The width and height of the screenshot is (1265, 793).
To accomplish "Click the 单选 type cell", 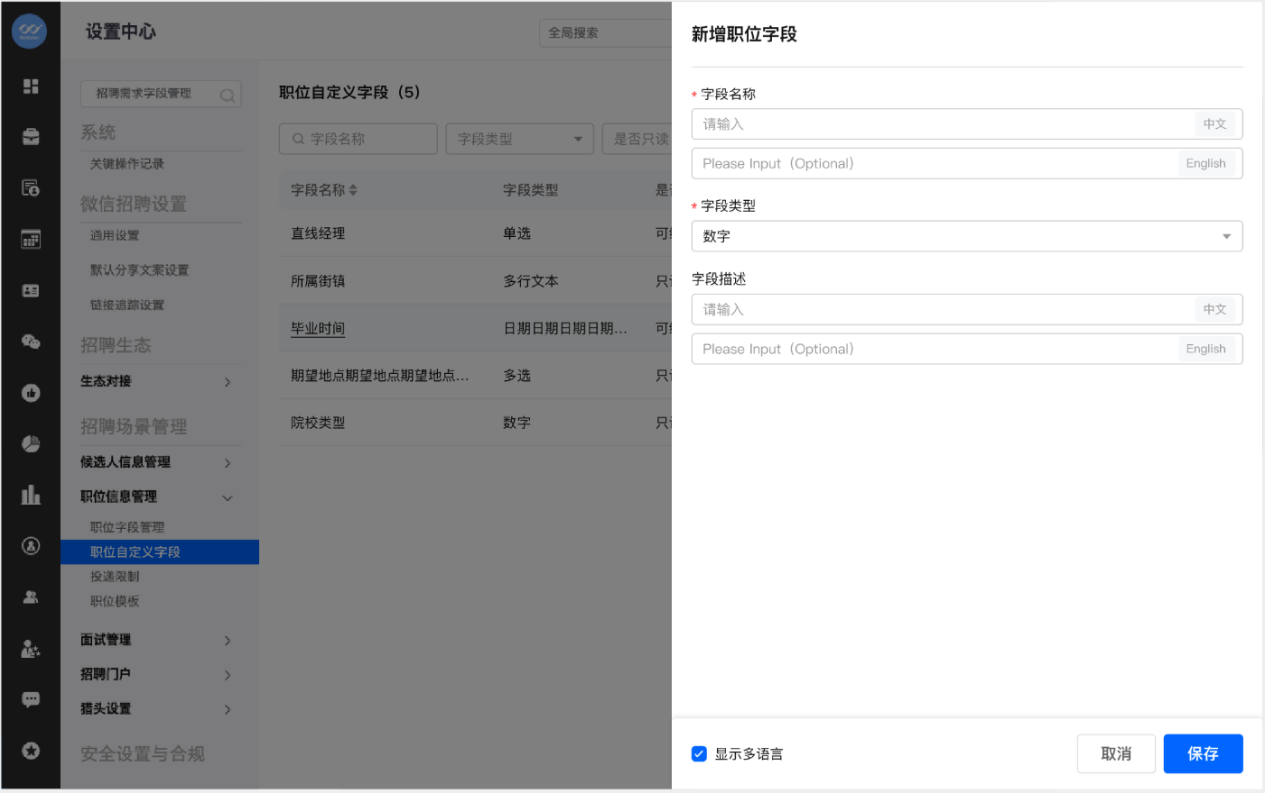I will [x=517, y=233].
